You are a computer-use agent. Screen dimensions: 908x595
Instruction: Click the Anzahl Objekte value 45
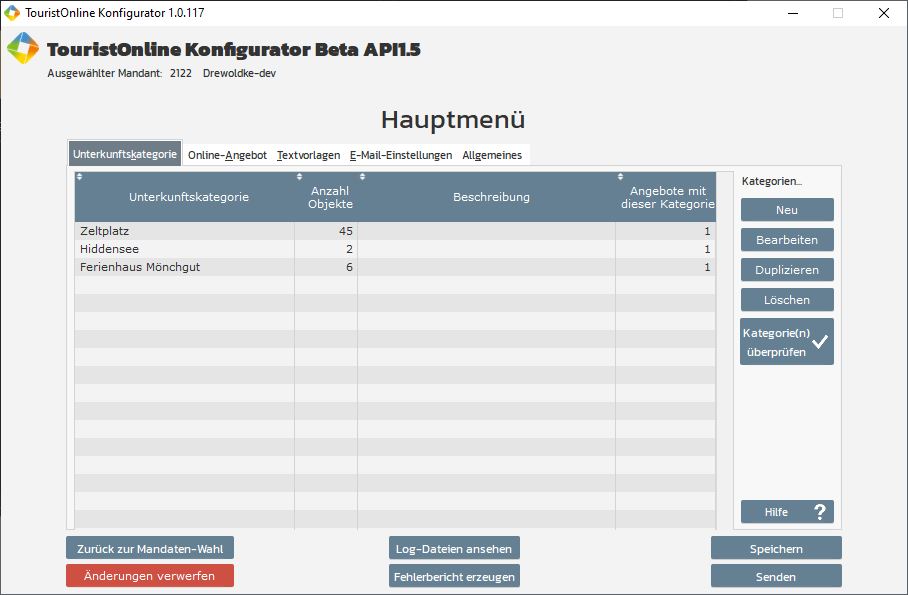346,231
